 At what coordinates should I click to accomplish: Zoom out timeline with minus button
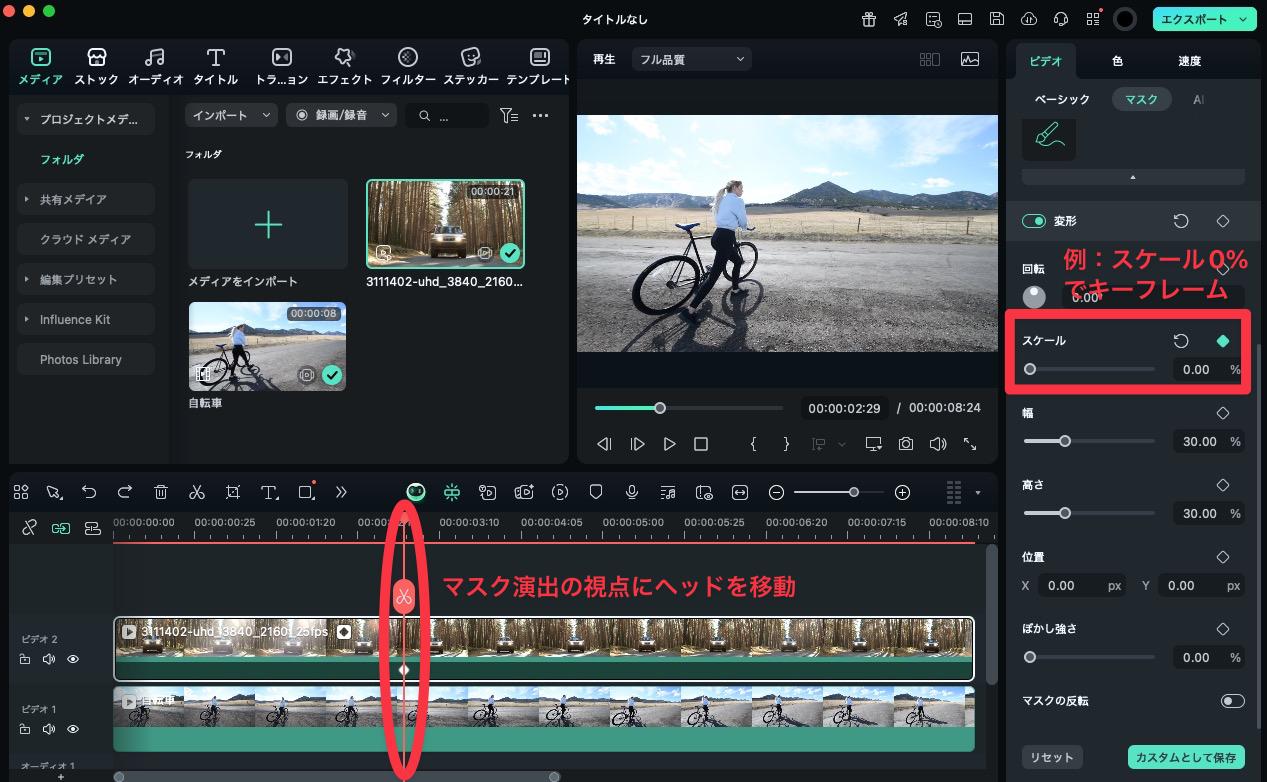(x=777, y=492)
